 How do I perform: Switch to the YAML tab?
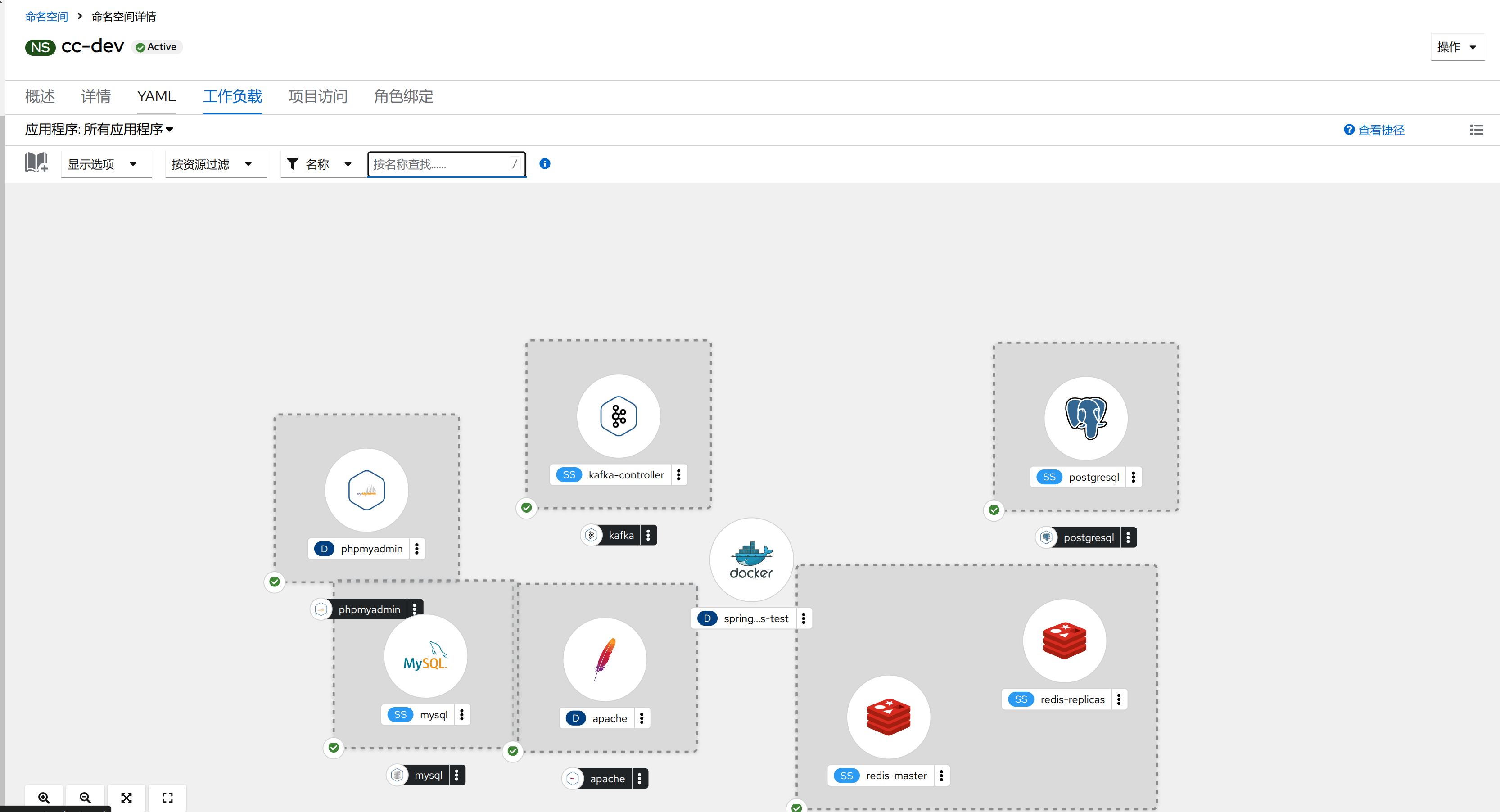(156, 96)
